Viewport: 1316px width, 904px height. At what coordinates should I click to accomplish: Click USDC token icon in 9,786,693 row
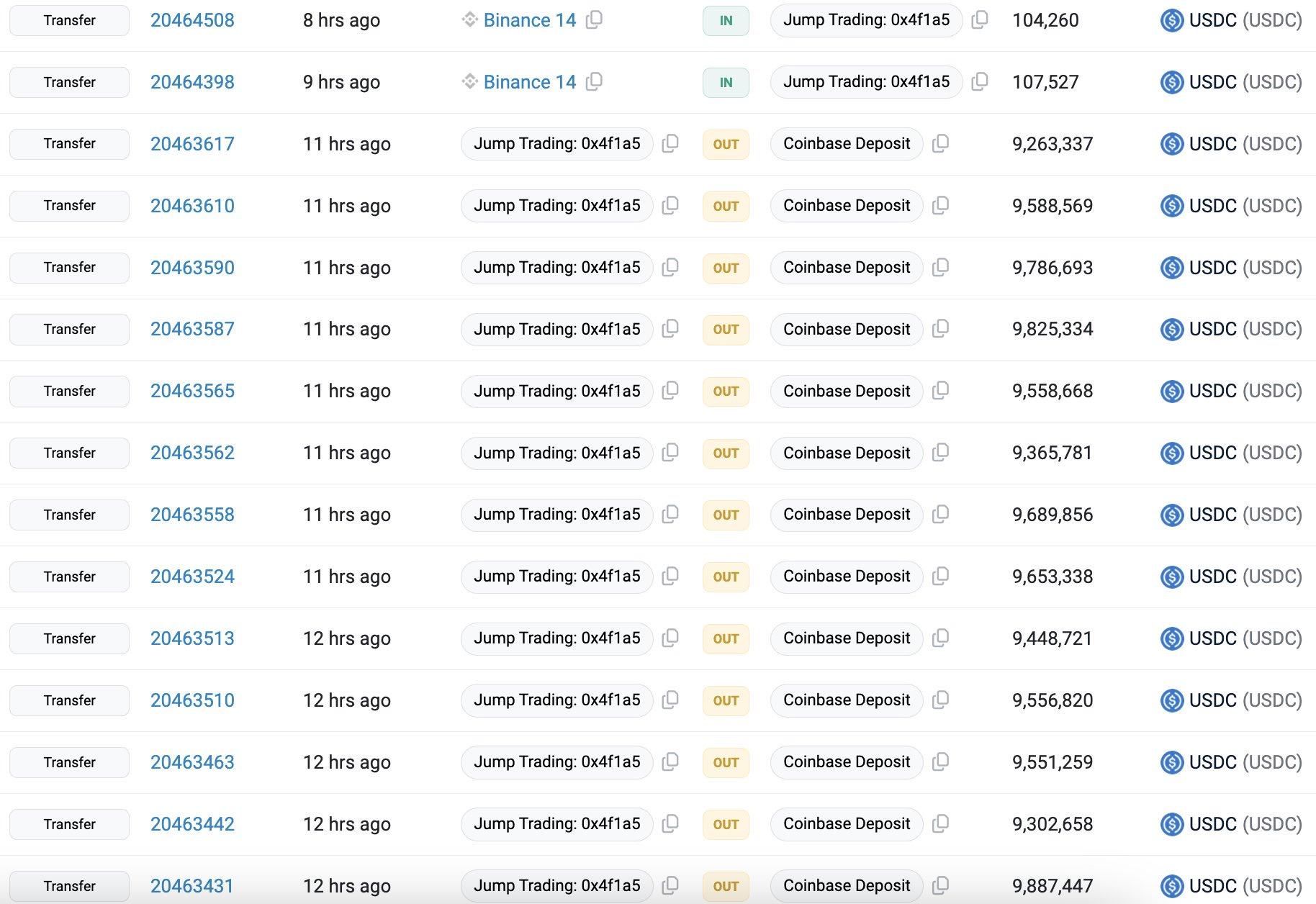click(x=1172, y=268)
